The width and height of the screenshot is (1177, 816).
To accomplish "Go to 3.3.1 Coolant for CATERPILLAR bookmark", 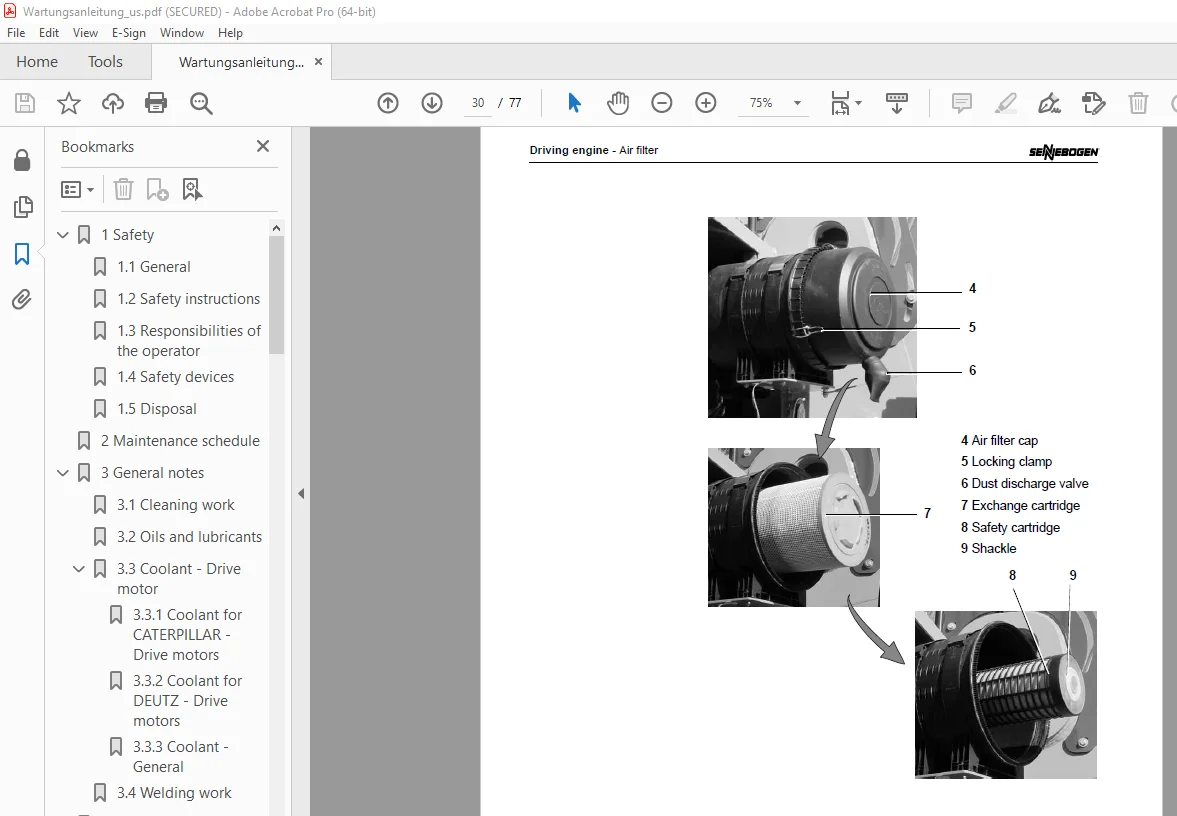I will (187, 634).
